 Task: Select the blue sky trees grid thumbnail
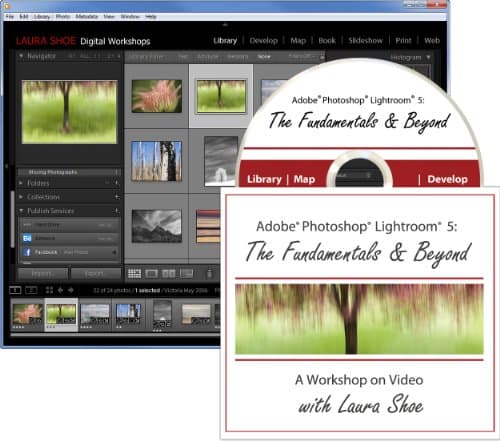[157, 161]
